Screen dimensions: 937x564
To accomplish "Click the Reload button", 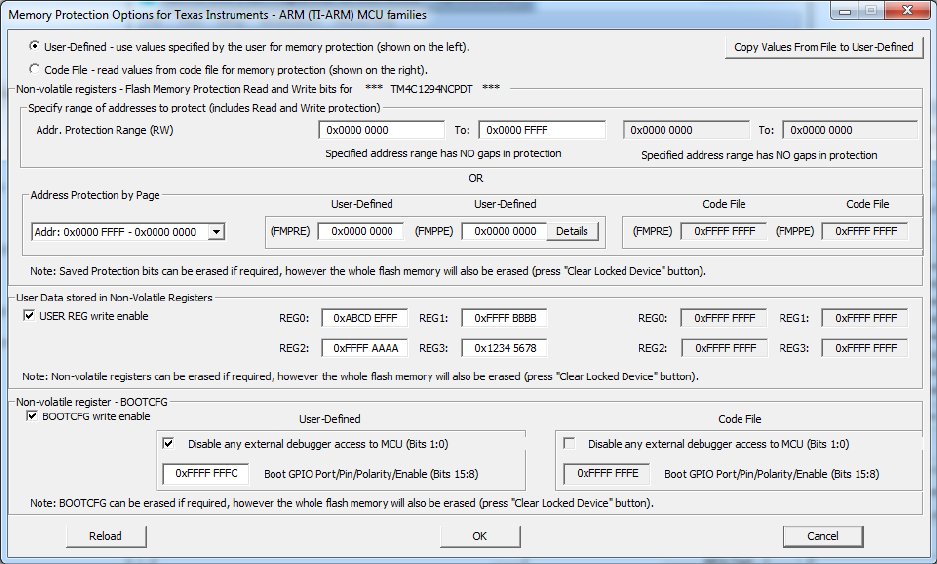I will pos(106,536).
